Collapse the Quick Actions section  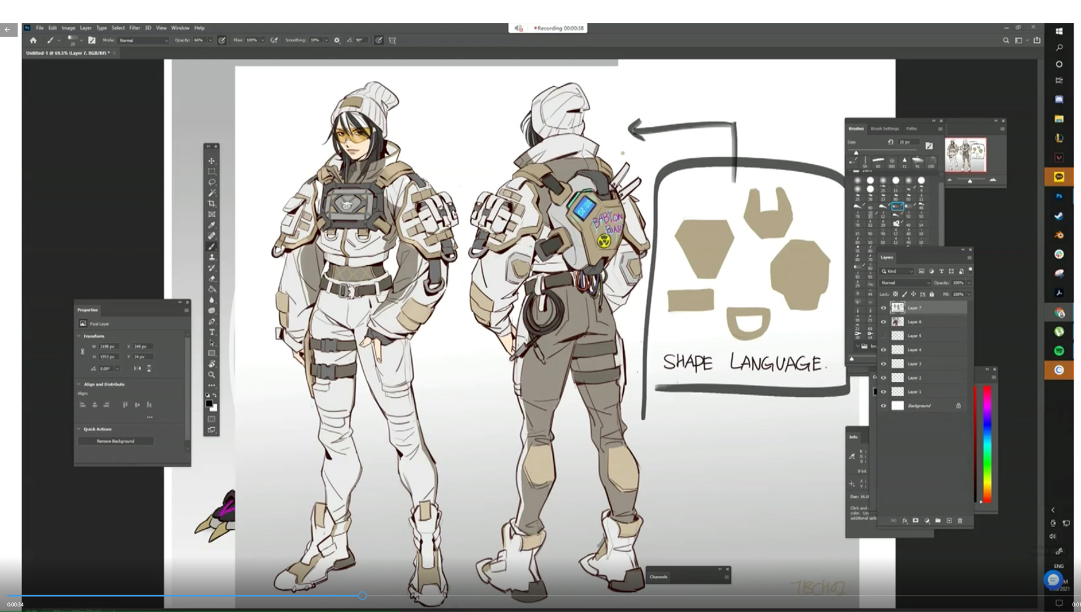tap(79, 429)
